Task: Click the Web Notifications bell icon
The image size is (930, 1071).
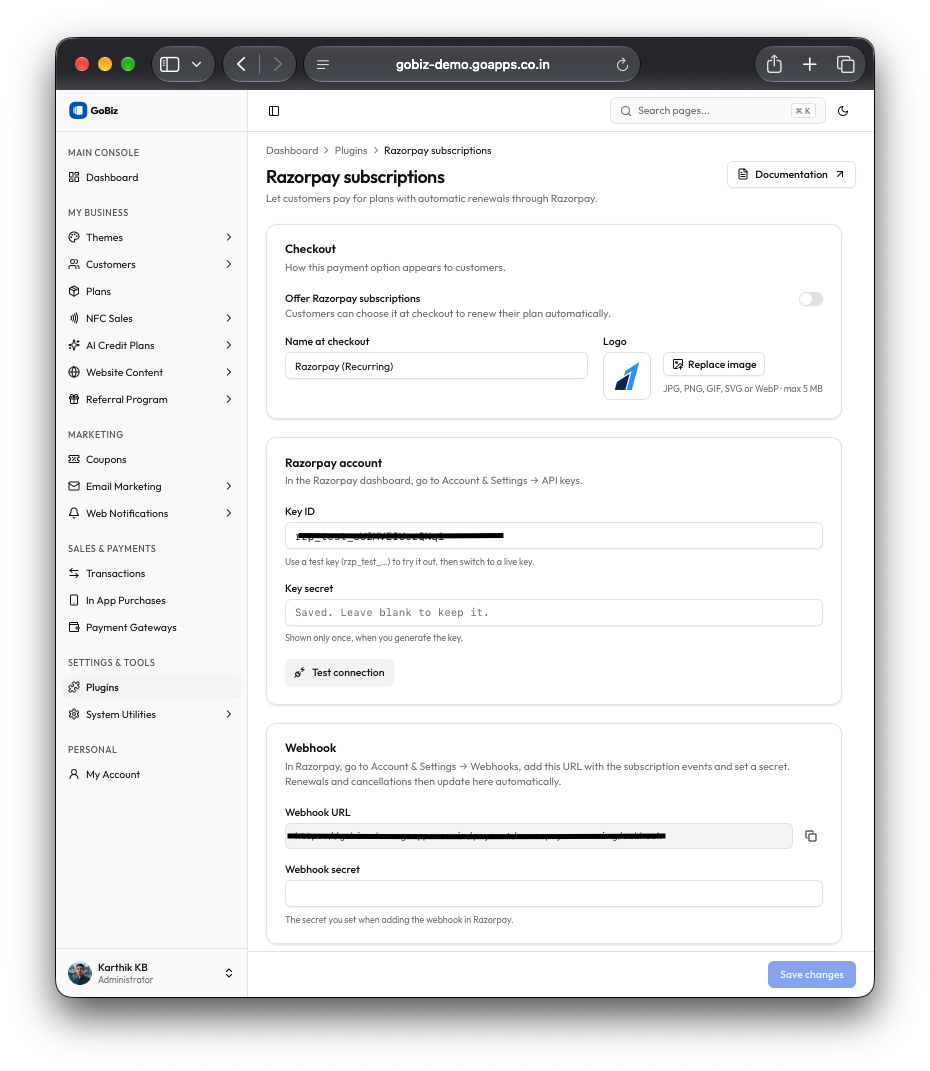Action: pos(74,513)
